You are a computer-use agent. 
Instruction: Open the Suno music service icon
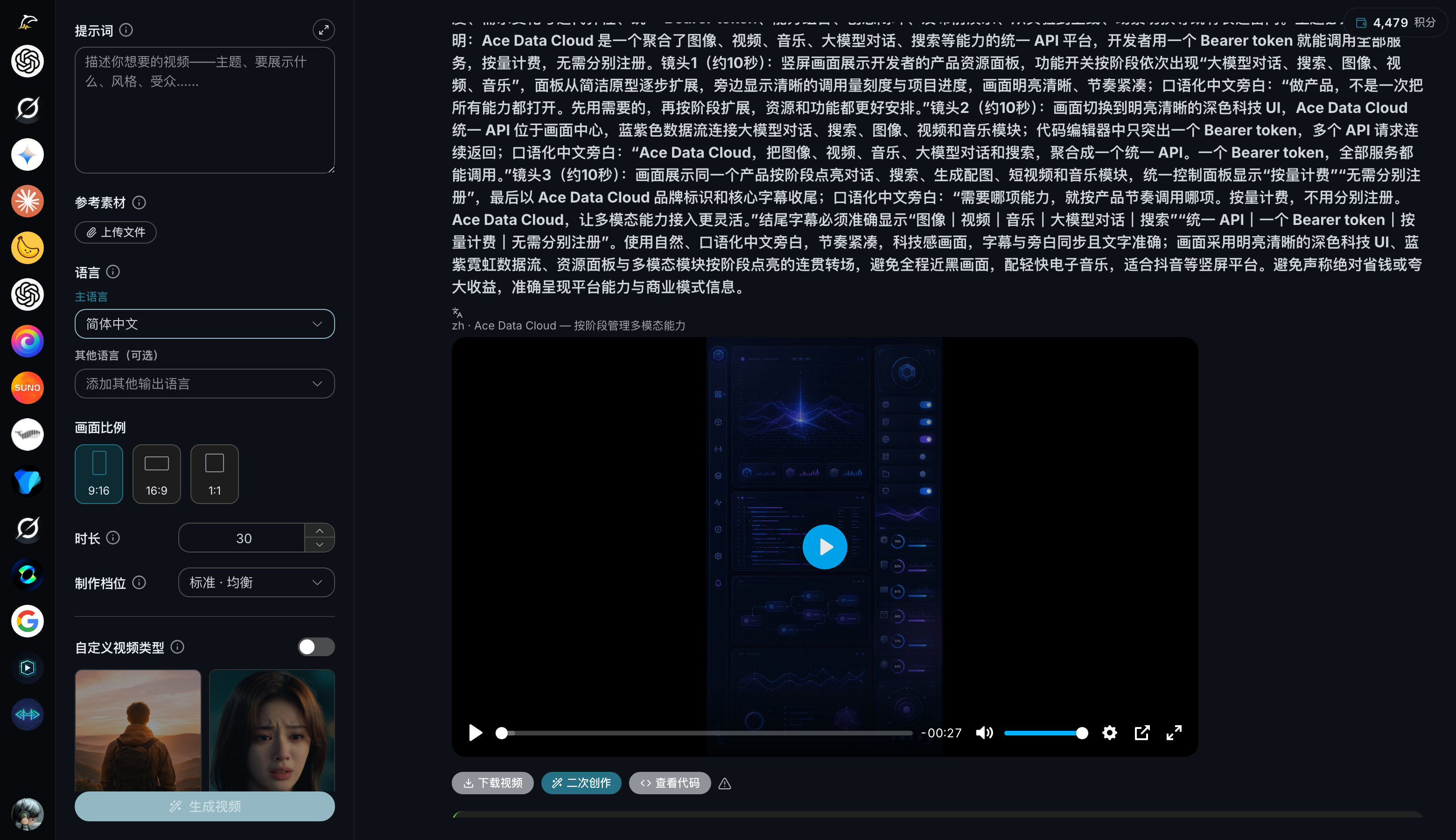tap(27, 388)
